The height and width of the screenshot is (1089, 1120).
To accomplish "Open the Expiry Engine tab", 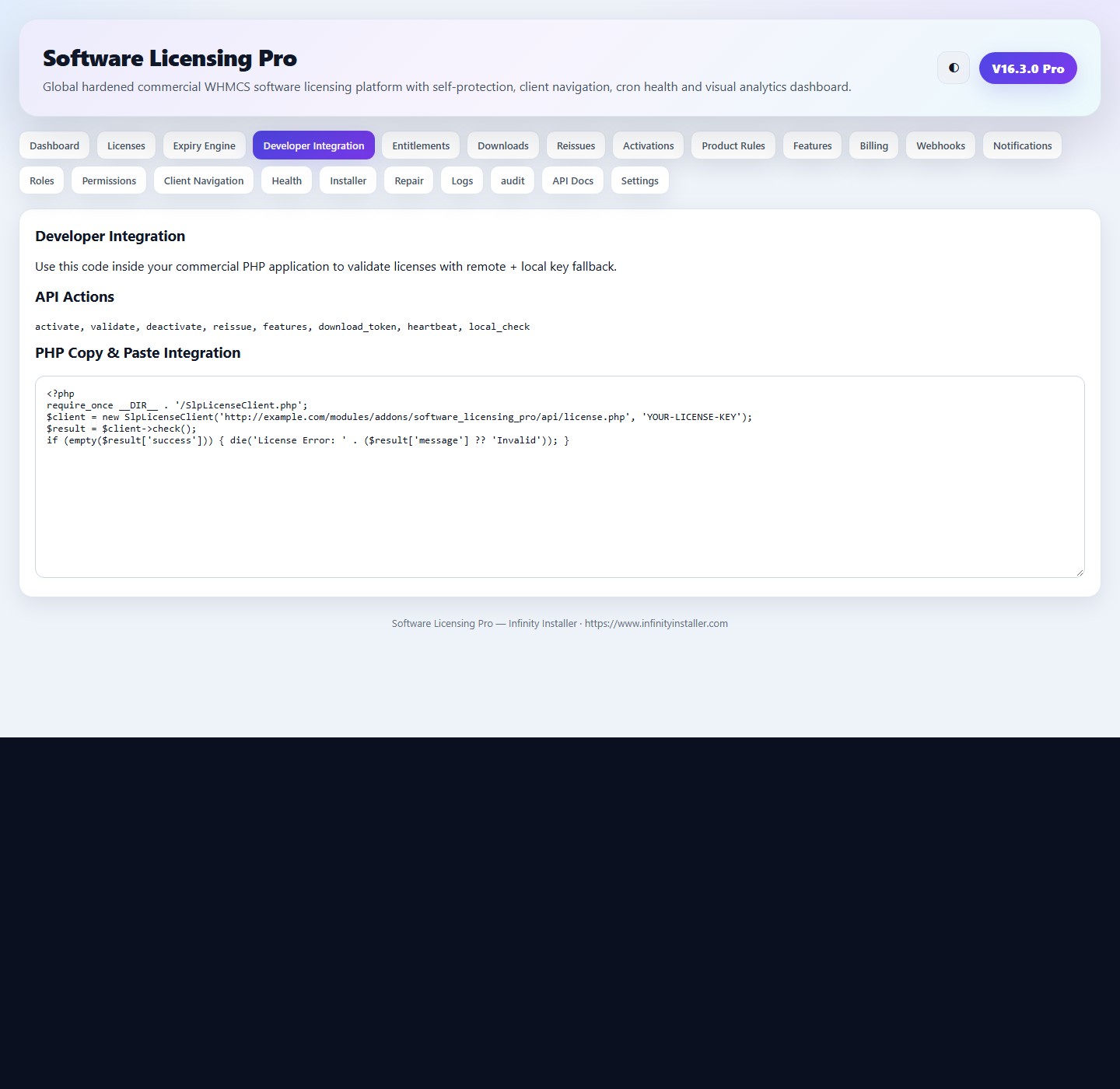I will pos(205,145).
